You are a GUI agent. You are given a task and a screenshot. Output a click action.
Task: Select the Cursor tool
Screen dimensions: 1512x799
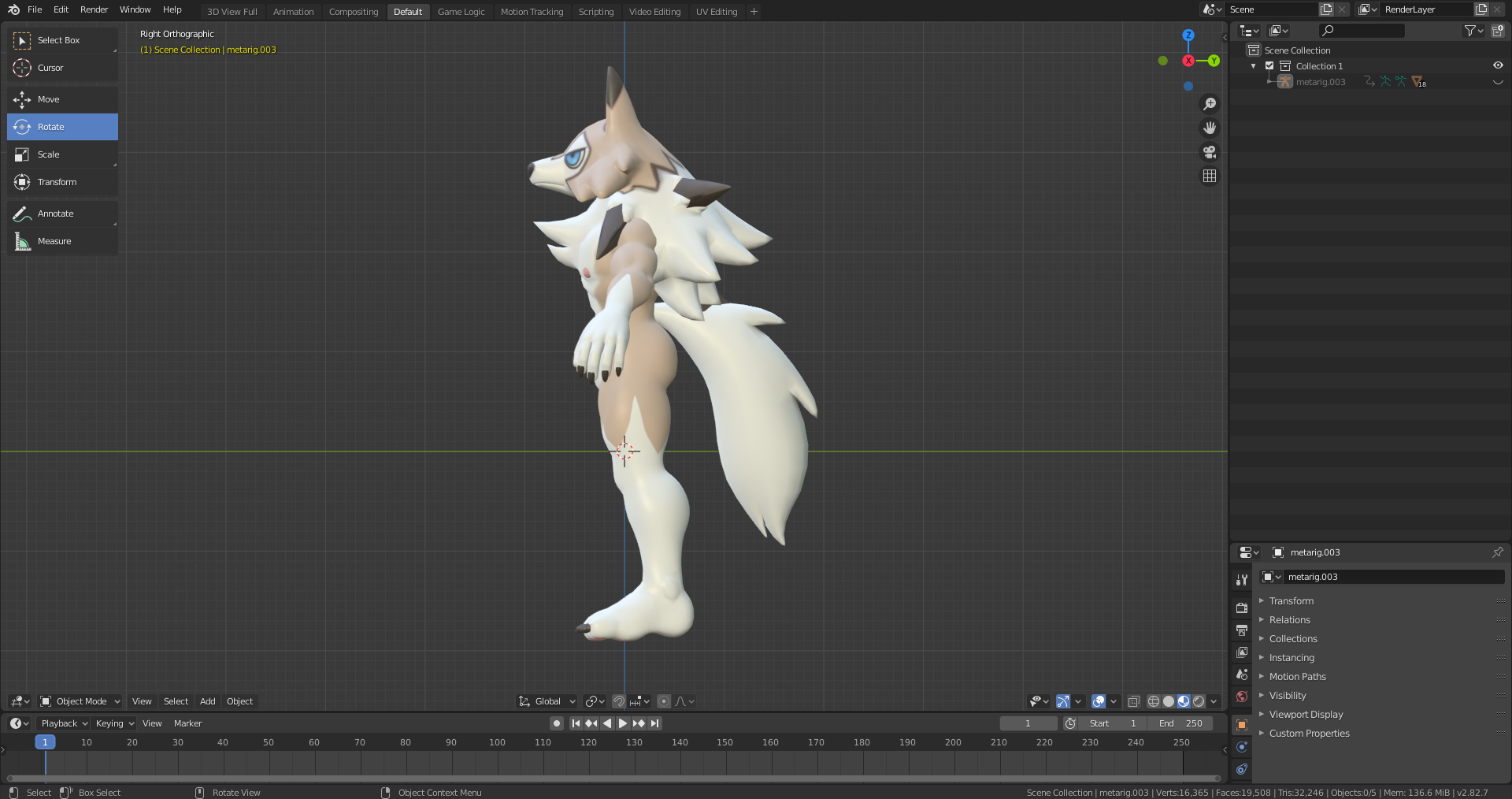point(62,68)
